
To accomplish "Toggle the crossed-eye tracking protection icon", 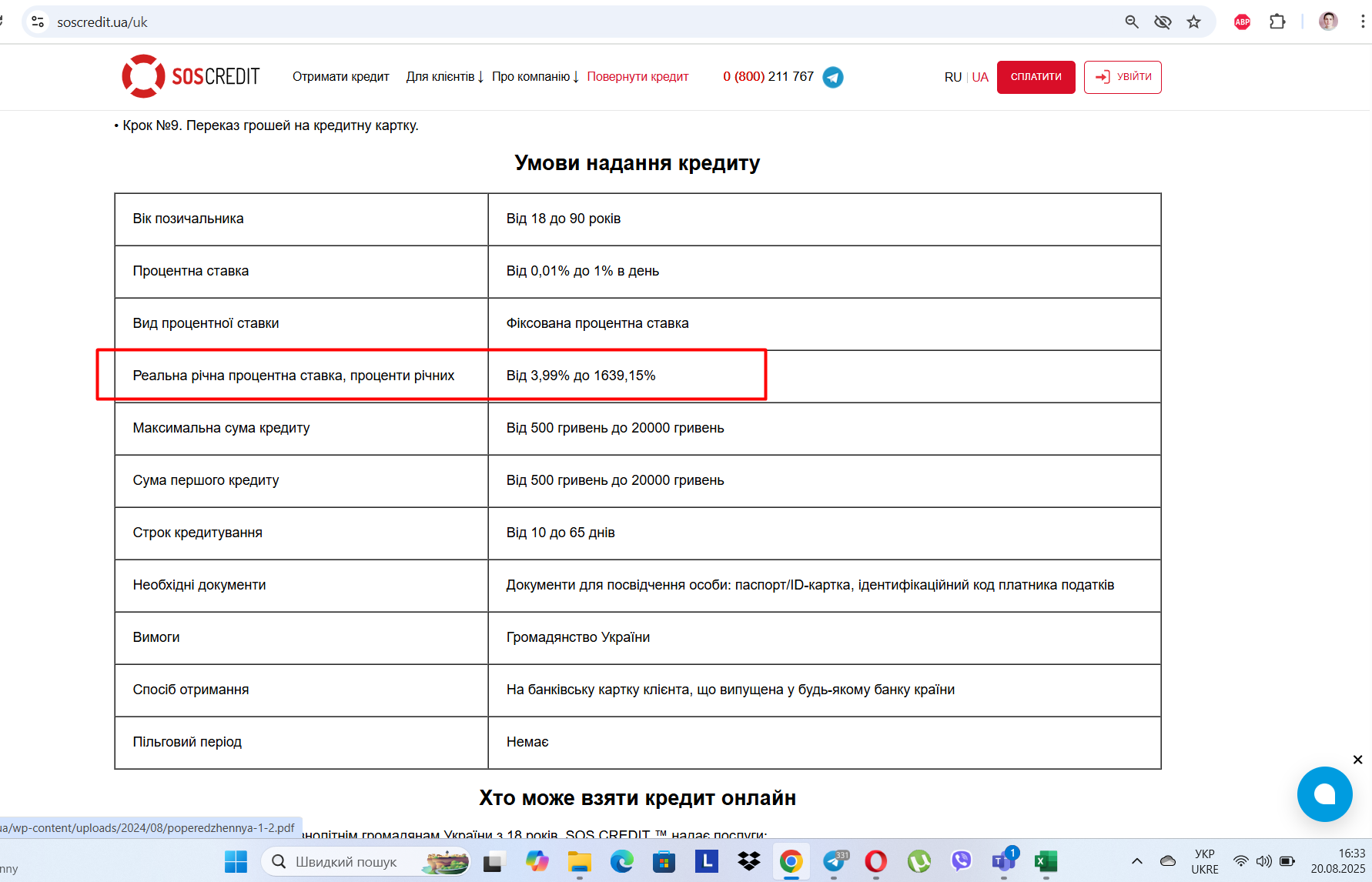I will 1163,22.
